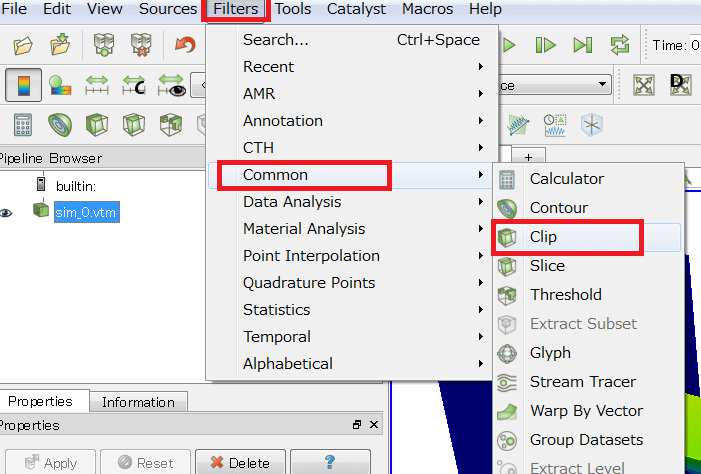
Task: Switch to the Information tab
Action: coord(138,402)
